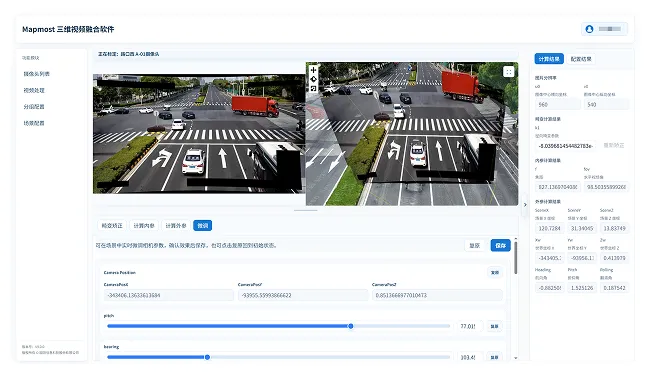Screen dimensions: 650x374
Task: Click the left camera video image
Action: point(199,134)
